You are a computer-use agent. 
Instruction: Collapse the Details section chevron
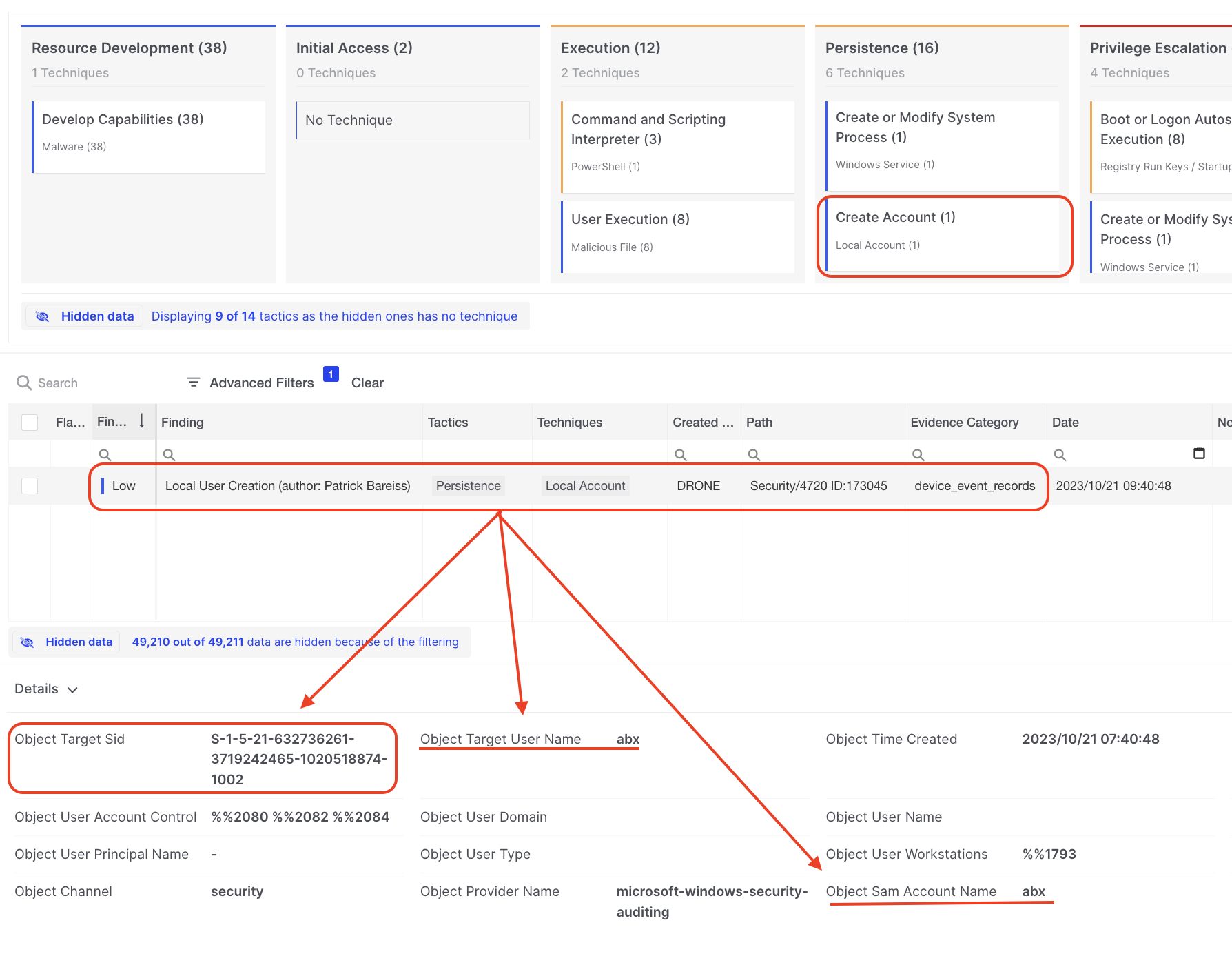click(72, 690)
